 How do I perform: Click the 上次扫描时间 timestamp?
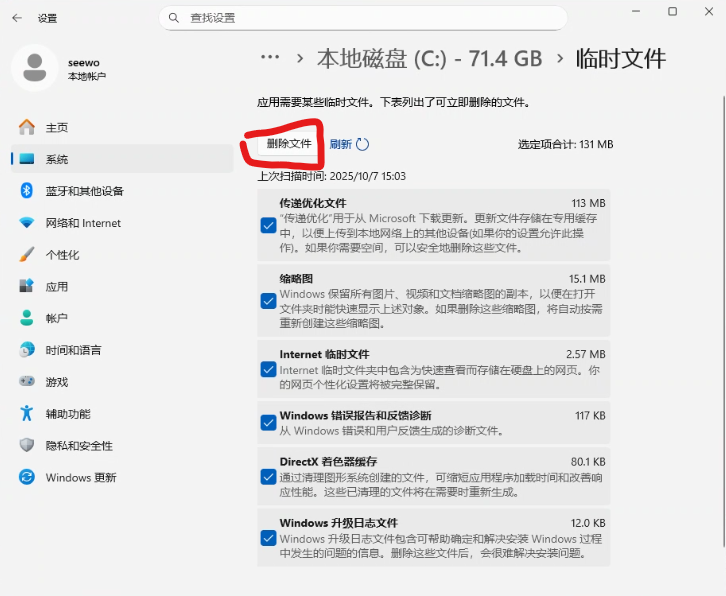click(x=332, y=176)
